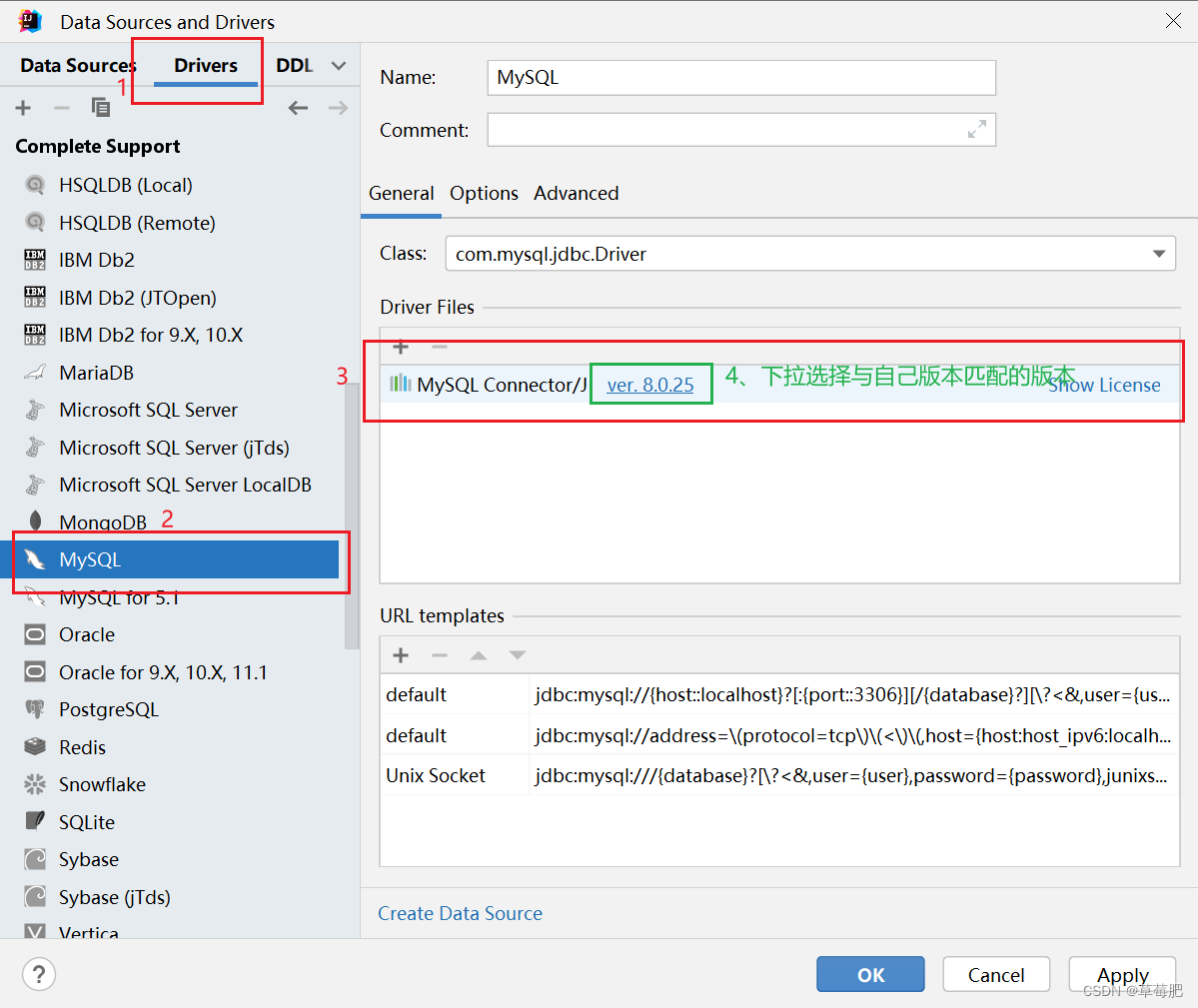Image resolution: width=1198 pixels, height=1008 pixels.
Task: Click the Cancel button
Action: [x=996, y=974]
